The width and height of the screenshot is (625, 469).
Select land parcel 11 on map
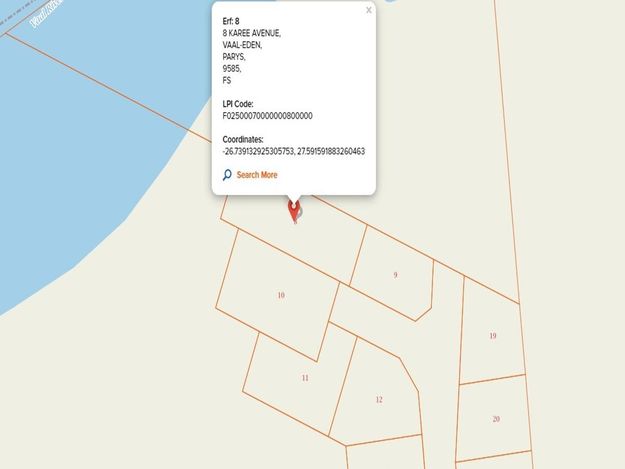tap(305, 378)
